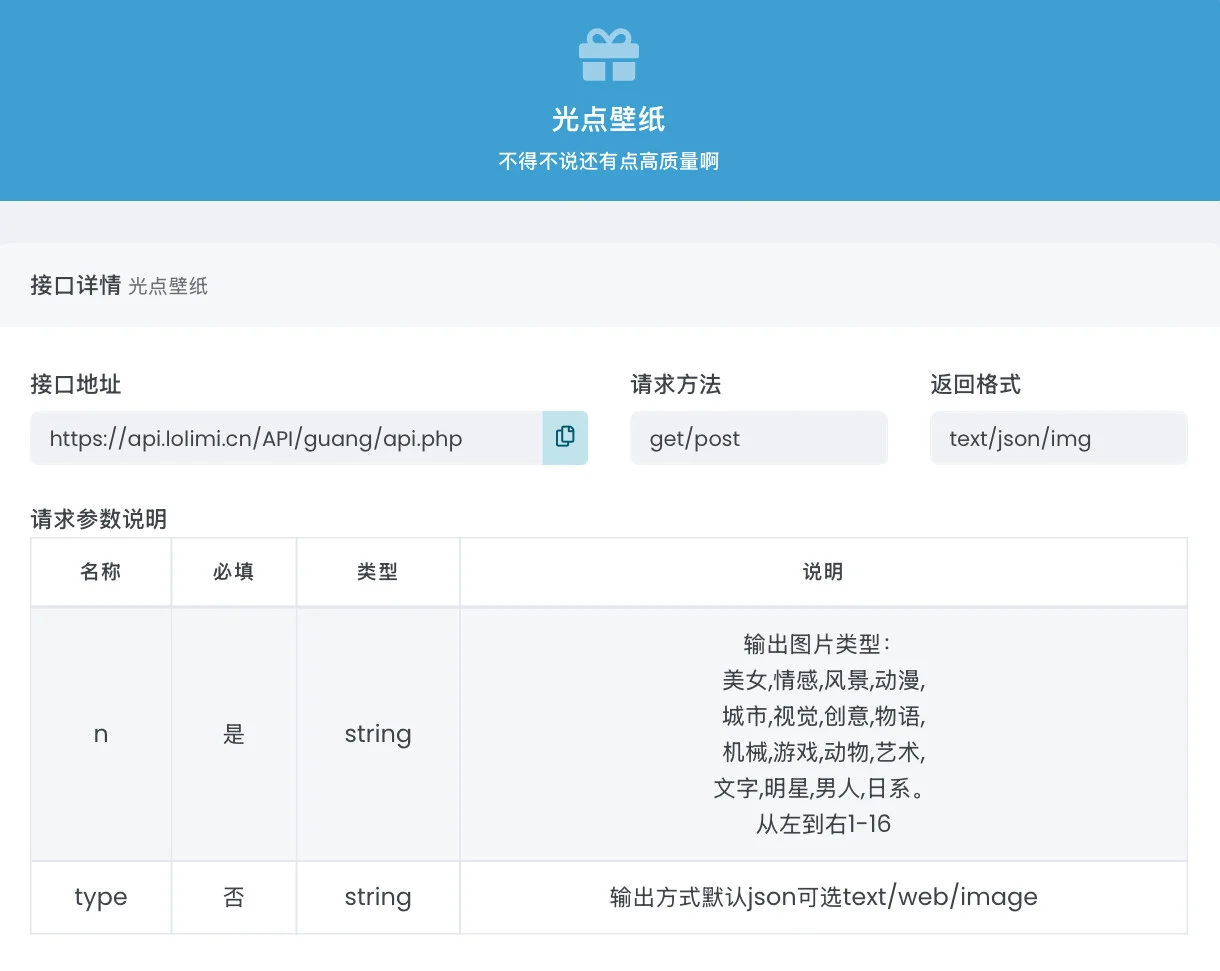Select the parameter name n in the table
Image resolution: width=1220 pixels, height=971 pixels.
pyautogui.click(x=100, y=733)
